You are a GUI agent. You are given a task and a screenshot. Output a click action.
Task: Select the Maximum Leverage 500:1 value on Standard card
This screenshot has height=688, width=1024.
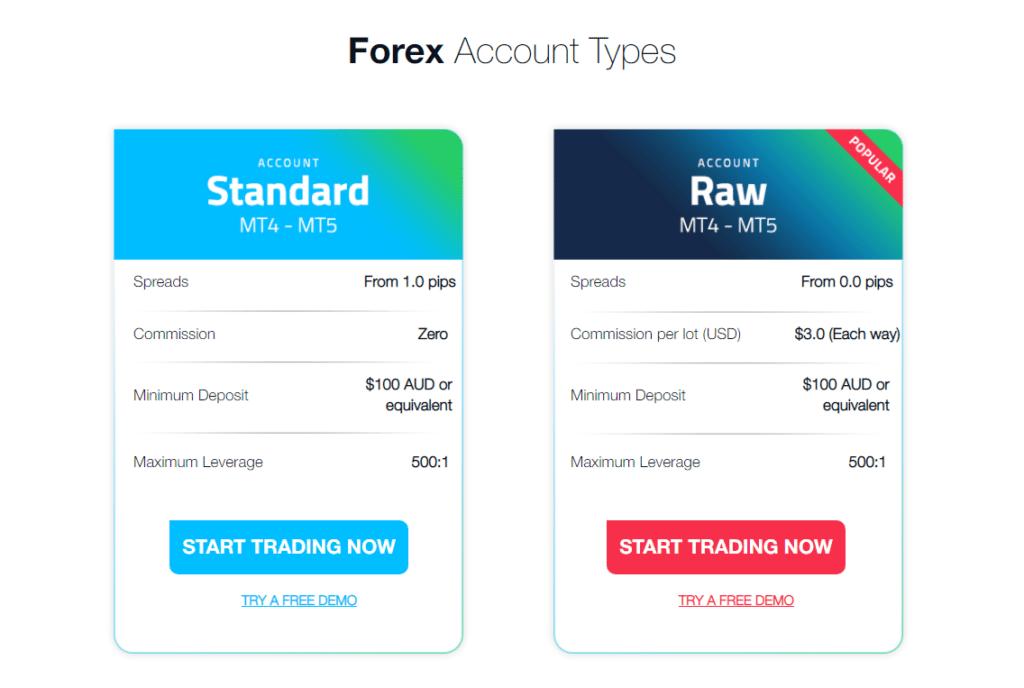[x=430, y=462]
